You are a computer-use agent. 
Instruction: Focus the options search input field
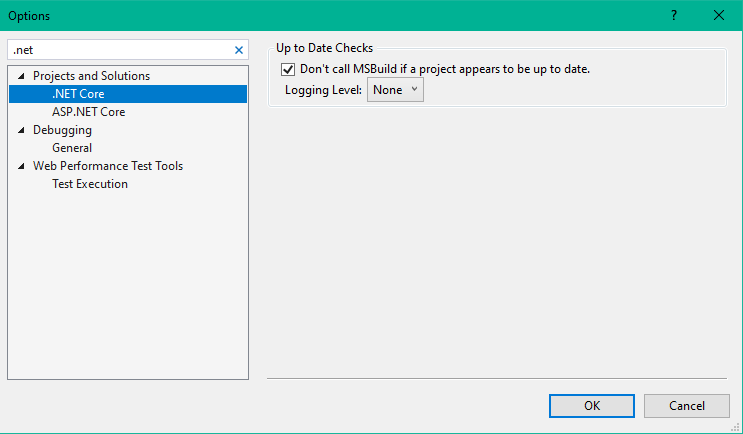120,49
